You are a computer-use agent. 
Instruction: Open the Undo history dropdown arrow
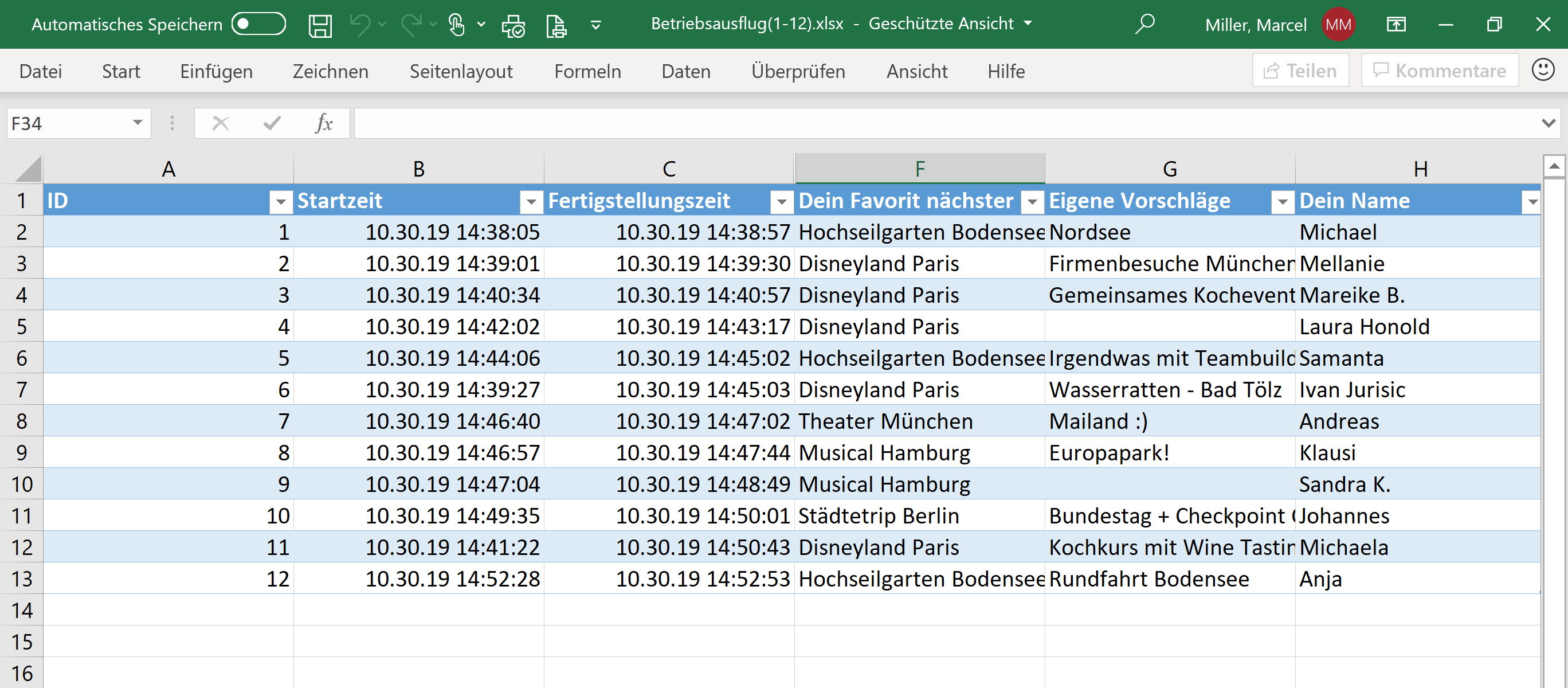coord(382,25)
